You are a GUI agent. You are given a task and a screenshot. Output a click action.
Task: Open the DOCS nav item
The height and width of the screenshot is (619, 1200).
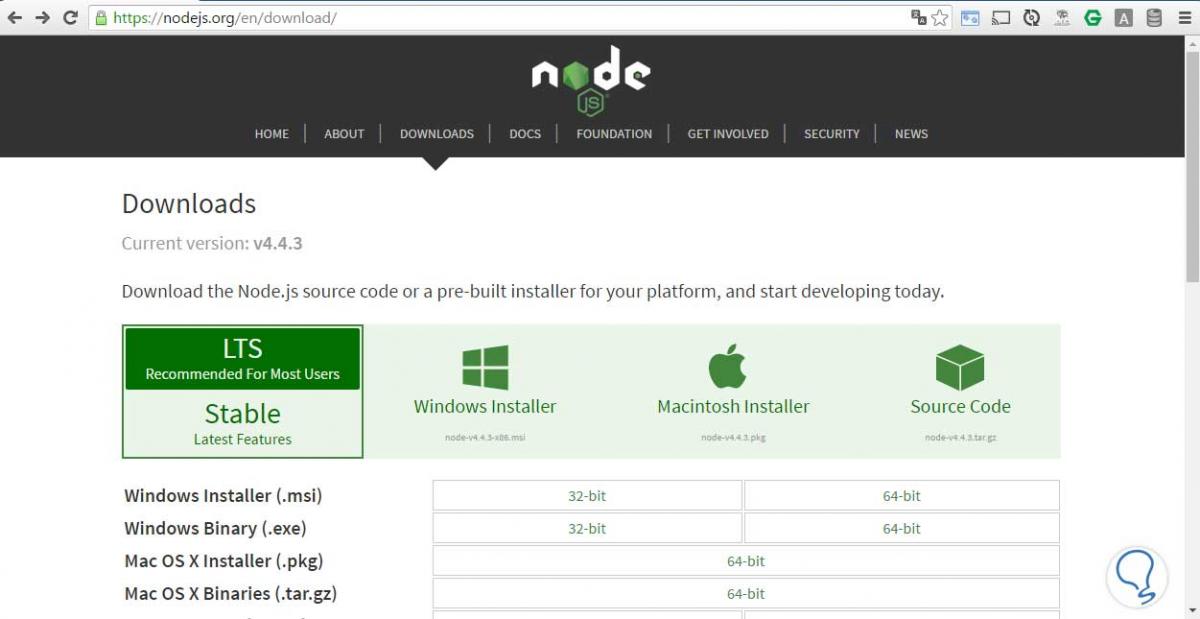pyautogui.click(x=525, y=134)
